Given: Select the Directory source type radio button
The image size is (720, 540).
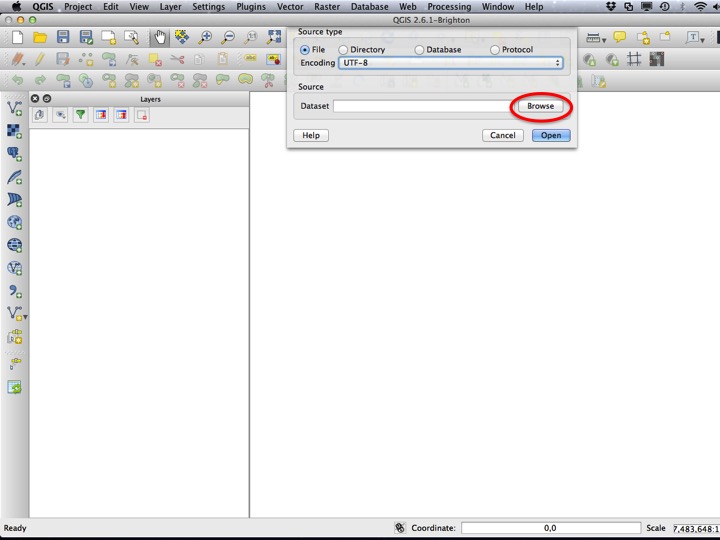Looking at the screenshot, I should coord(343,50).
